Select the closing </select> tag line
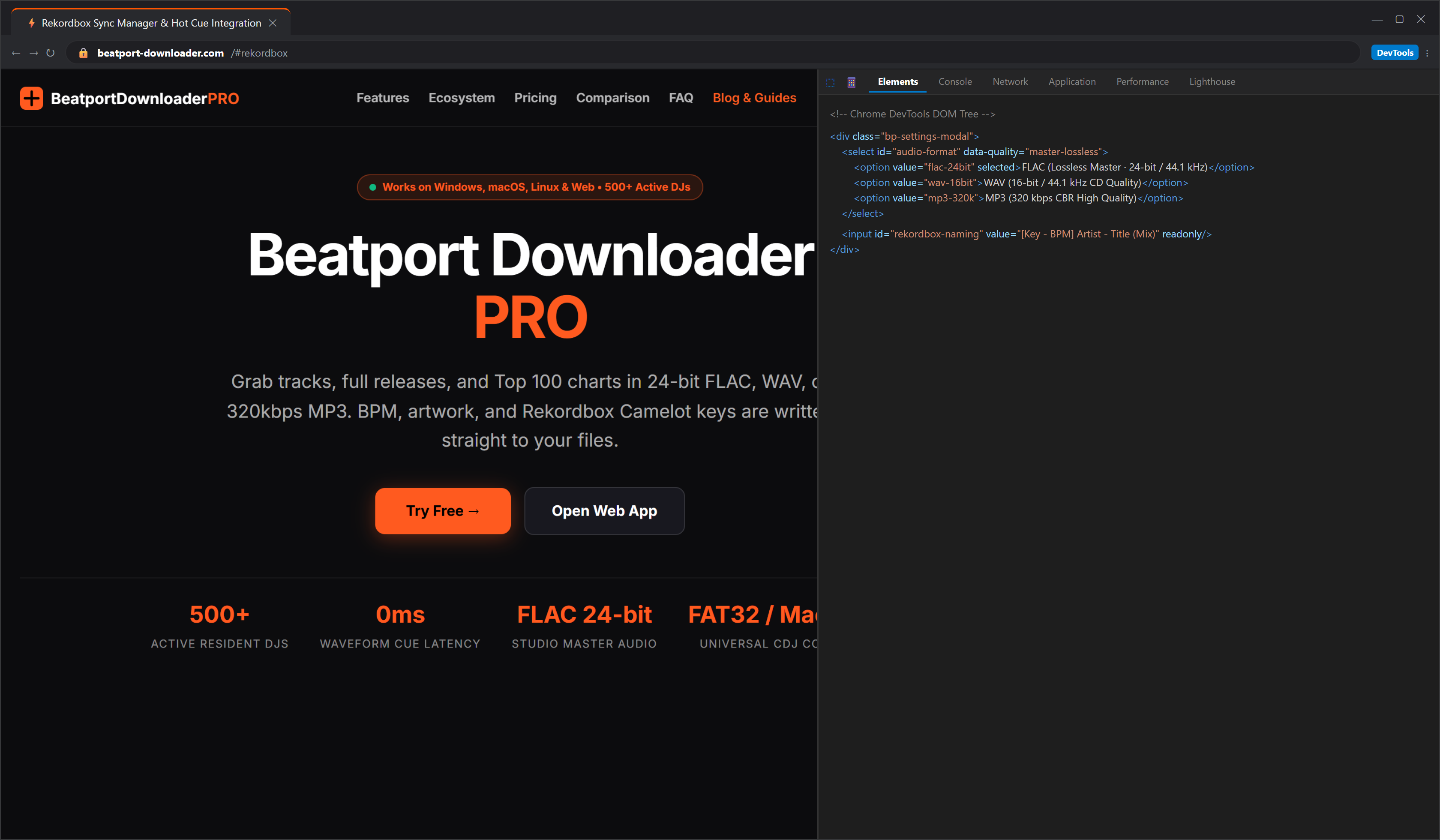The width and height of the screenshot is (1440, 840). point(863,213)
